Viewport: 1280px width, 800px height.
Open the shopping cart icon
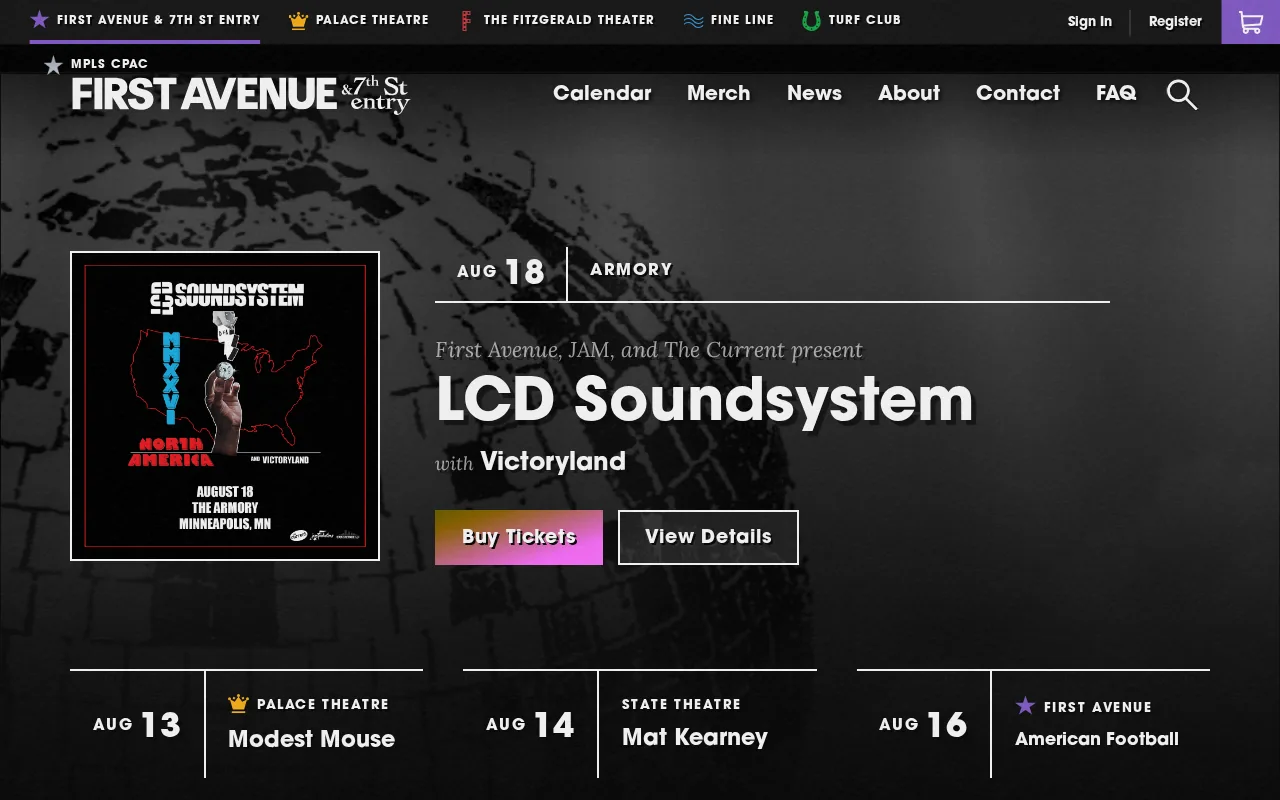point(1250,22)
